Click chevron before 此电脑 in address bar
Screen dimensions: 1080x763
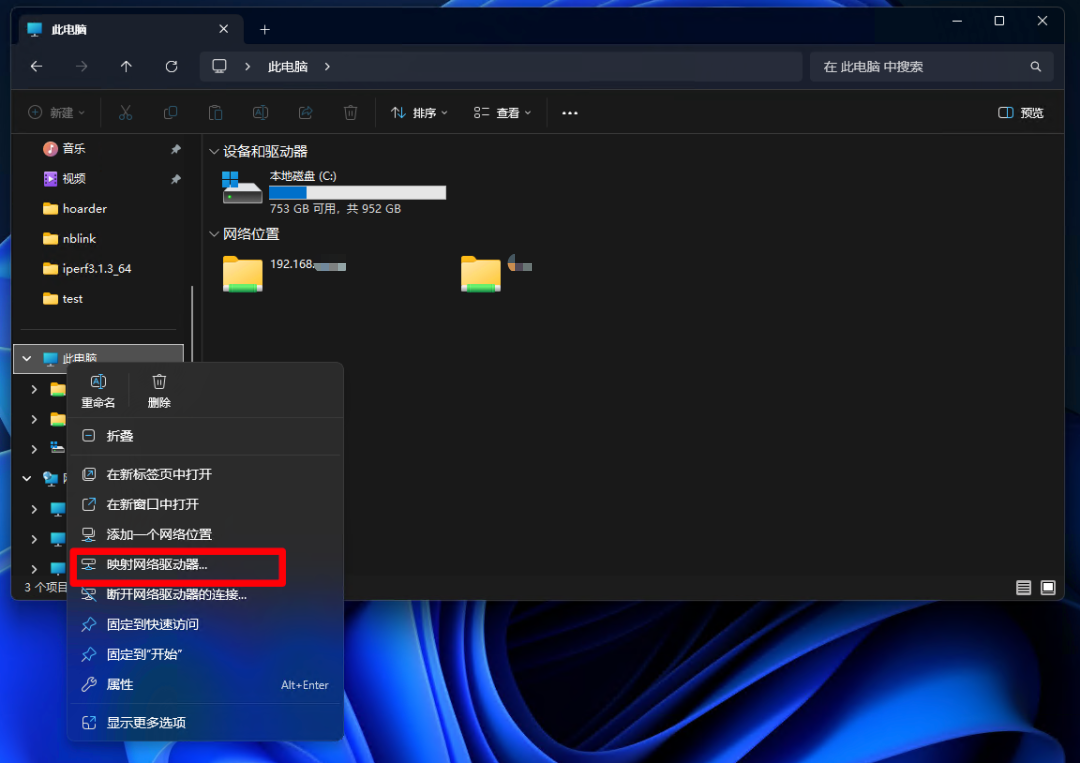coord(247,67)
